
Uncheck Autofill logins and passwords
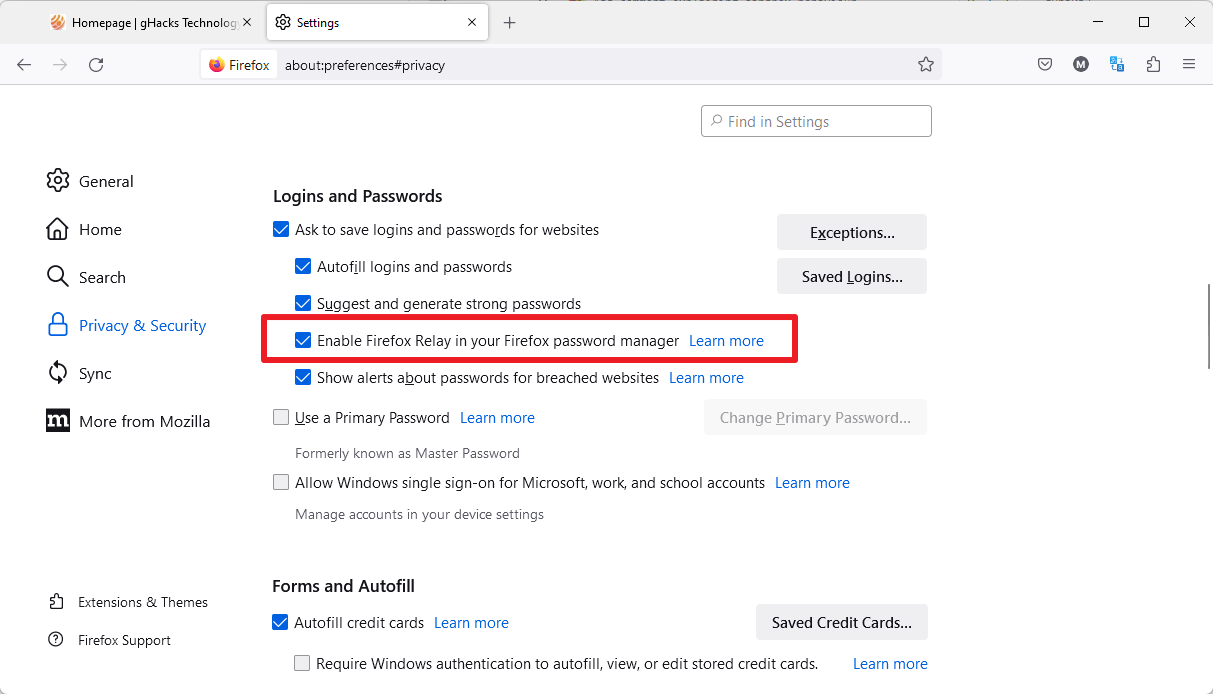[303, 267]
